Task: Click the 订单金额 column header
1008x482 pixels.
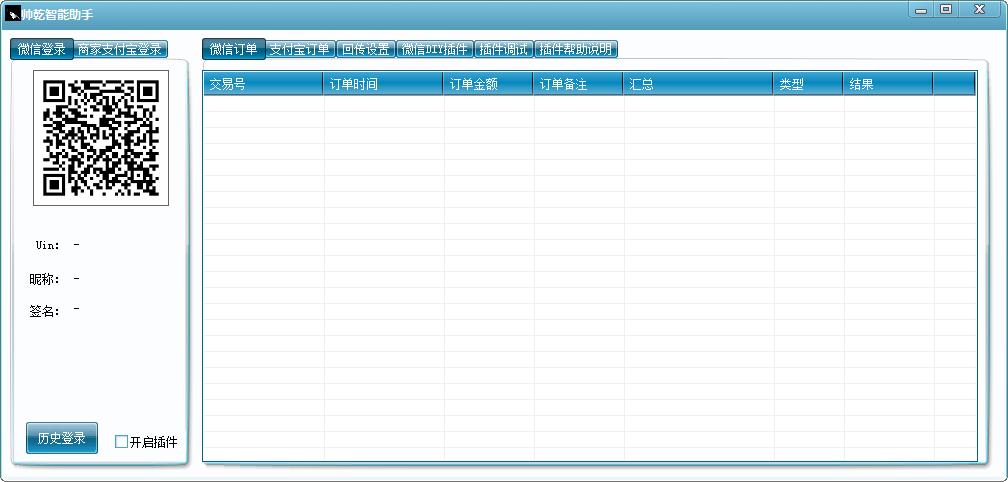Action: (488, 84)
